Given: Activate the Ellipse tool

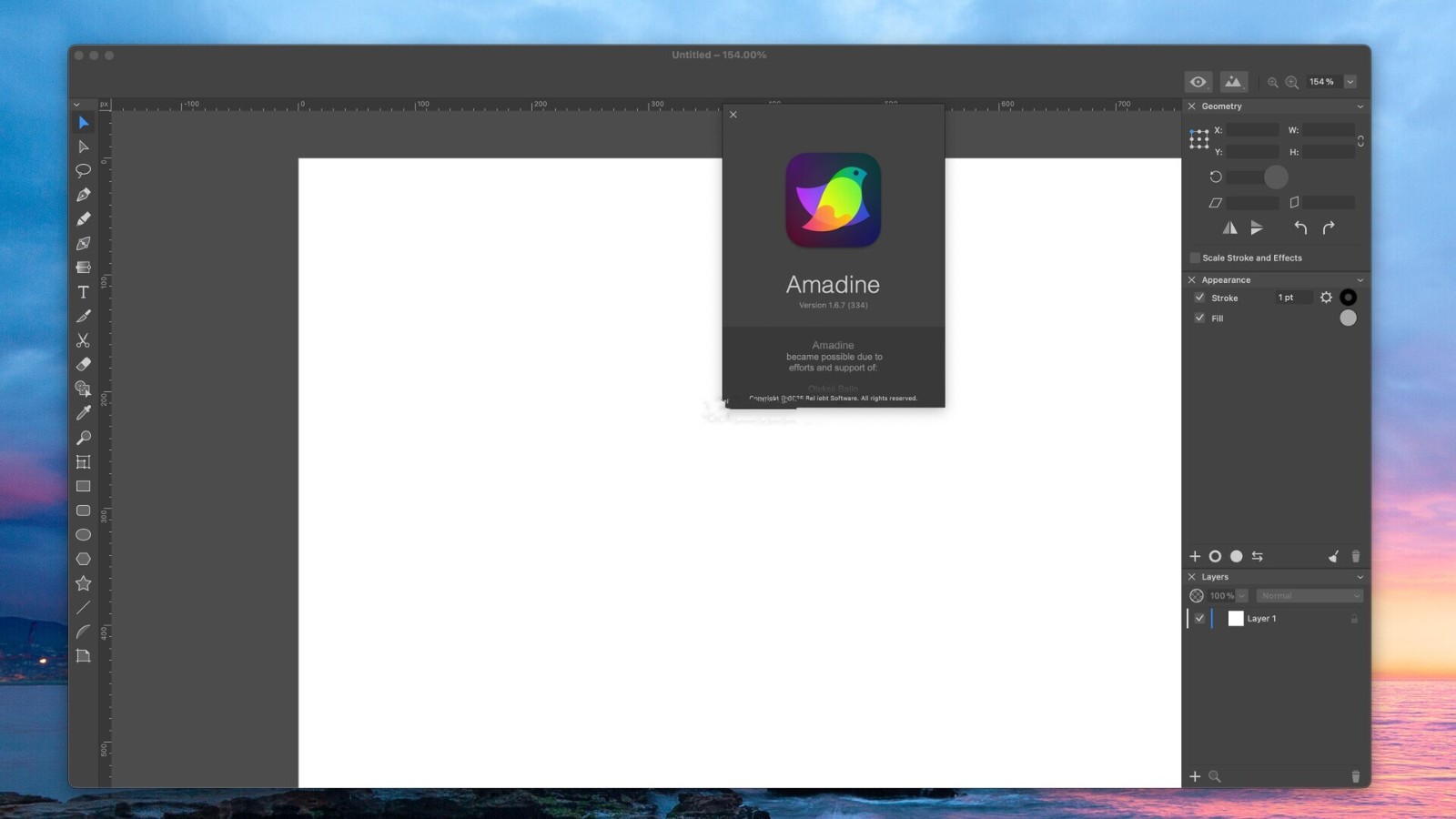Looking at the screenshot, I should coord(83,535).
